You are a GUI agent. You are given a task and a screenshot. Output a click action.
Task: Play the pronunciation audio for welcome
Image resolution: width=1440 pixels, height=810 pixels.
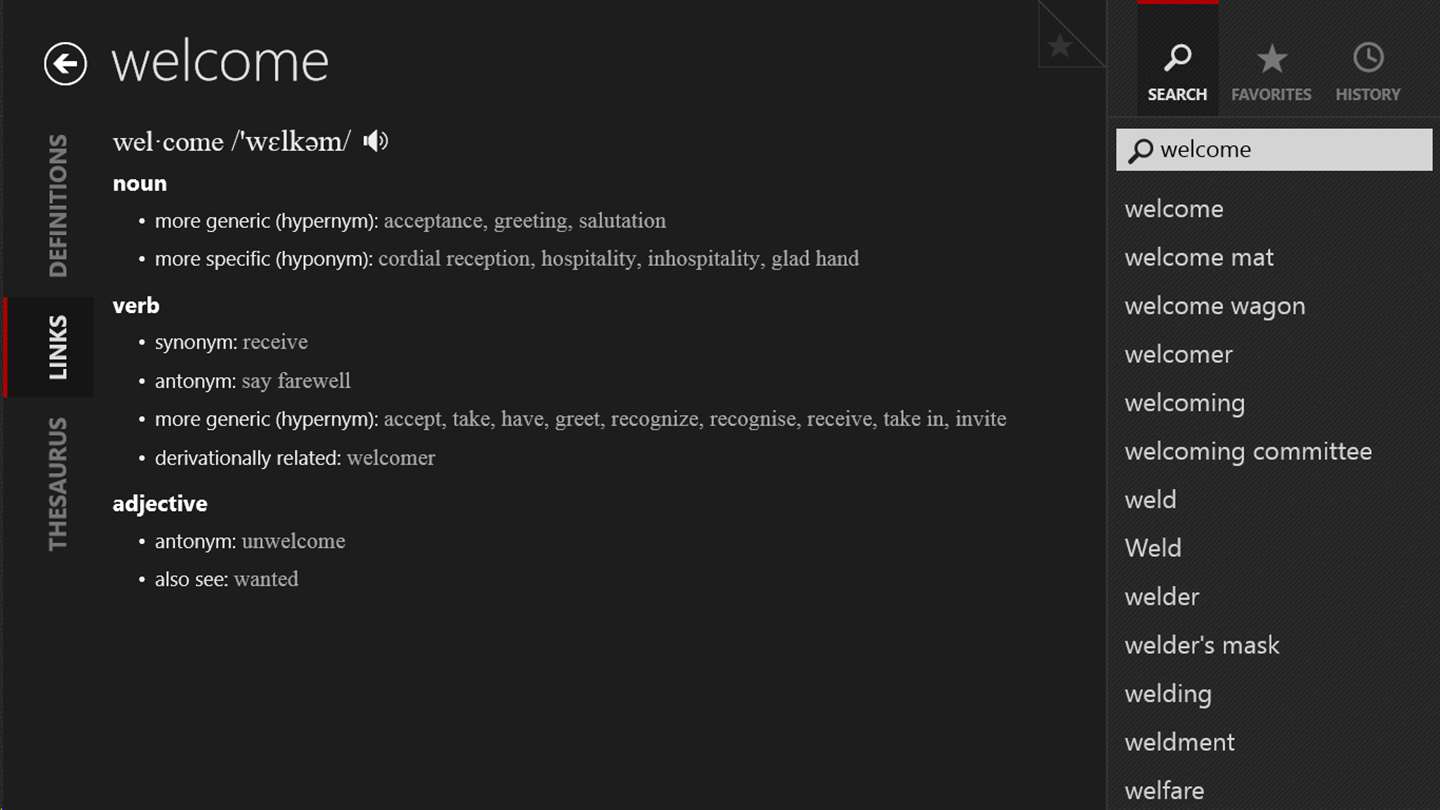click(x=375, y=141)
